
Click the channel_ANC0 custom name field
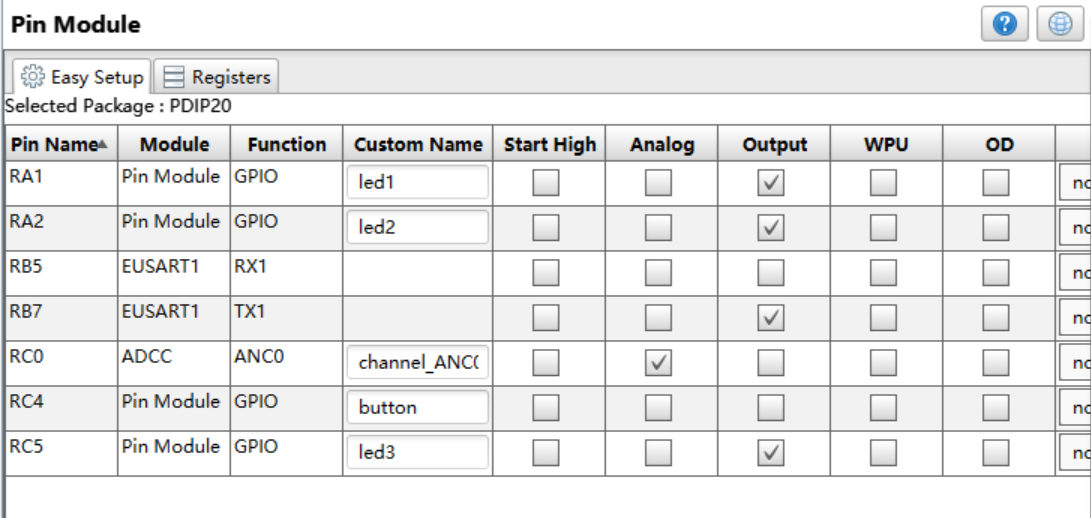(x=417, y=363)
